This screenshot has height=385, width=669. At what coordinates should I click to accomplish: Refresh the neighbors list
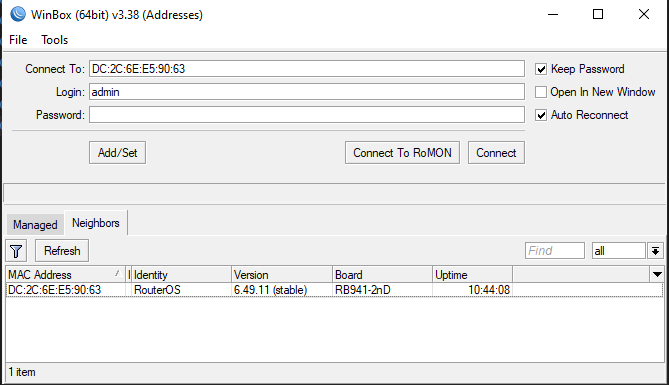(62, 251)
